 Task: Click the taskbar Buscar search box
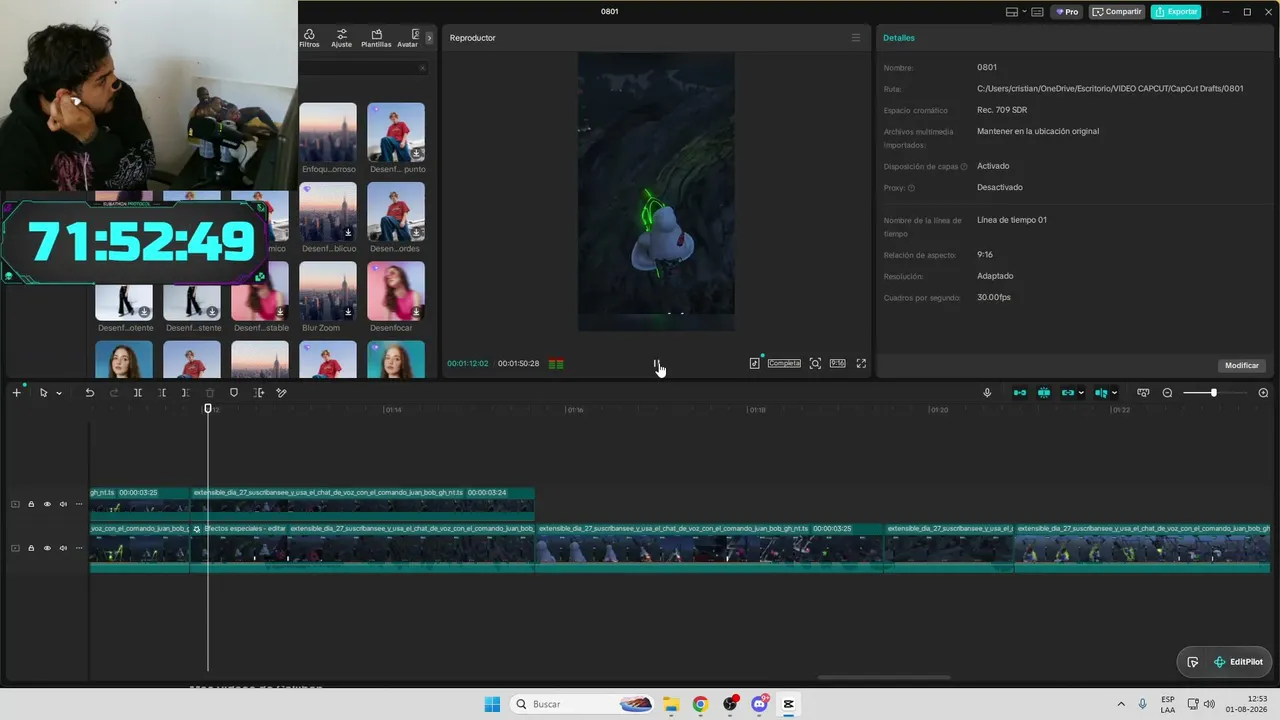coord(584,704)
